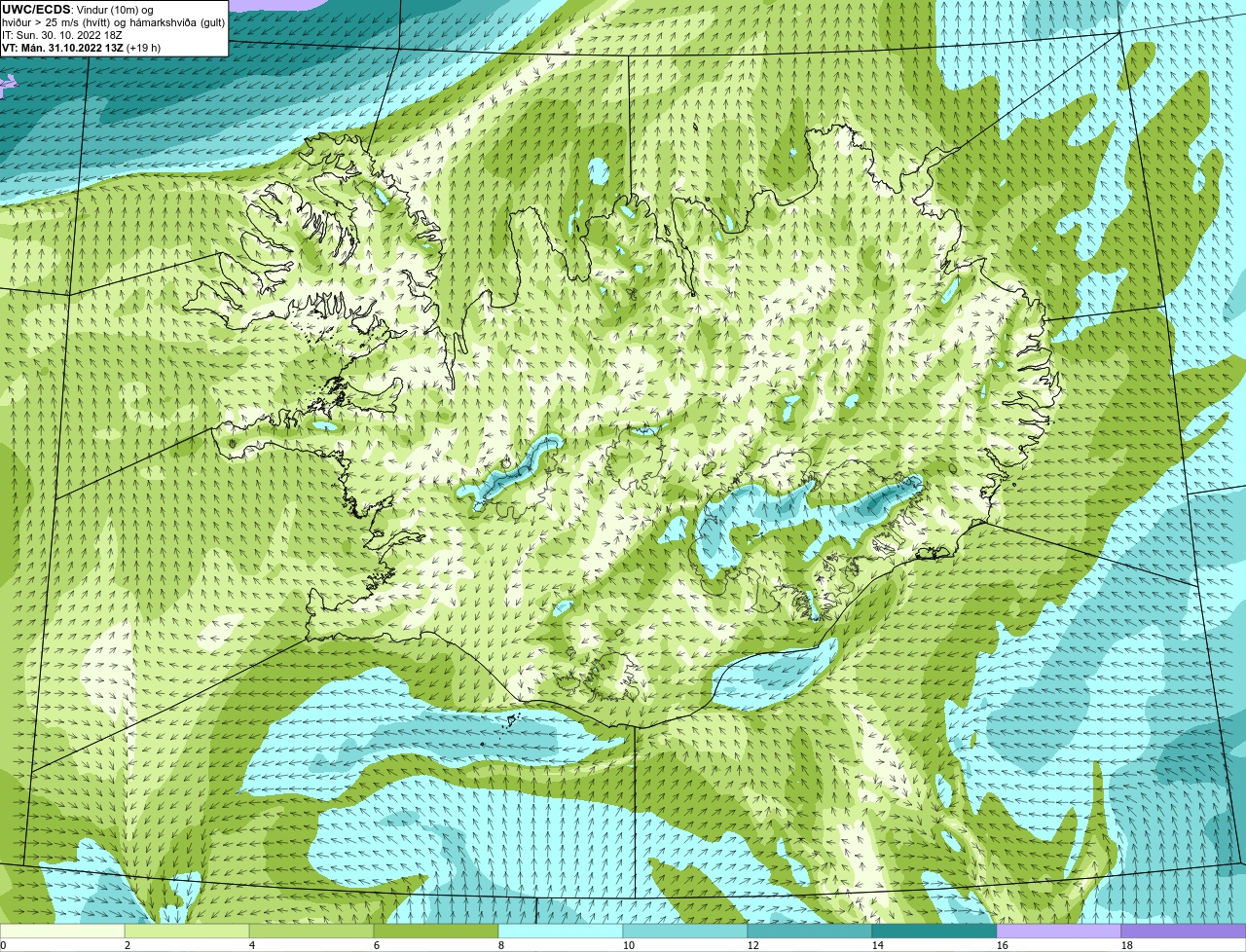1246x952 pixels.
Task: Click the UWC/ECDS title text
Action: (36, 10)
